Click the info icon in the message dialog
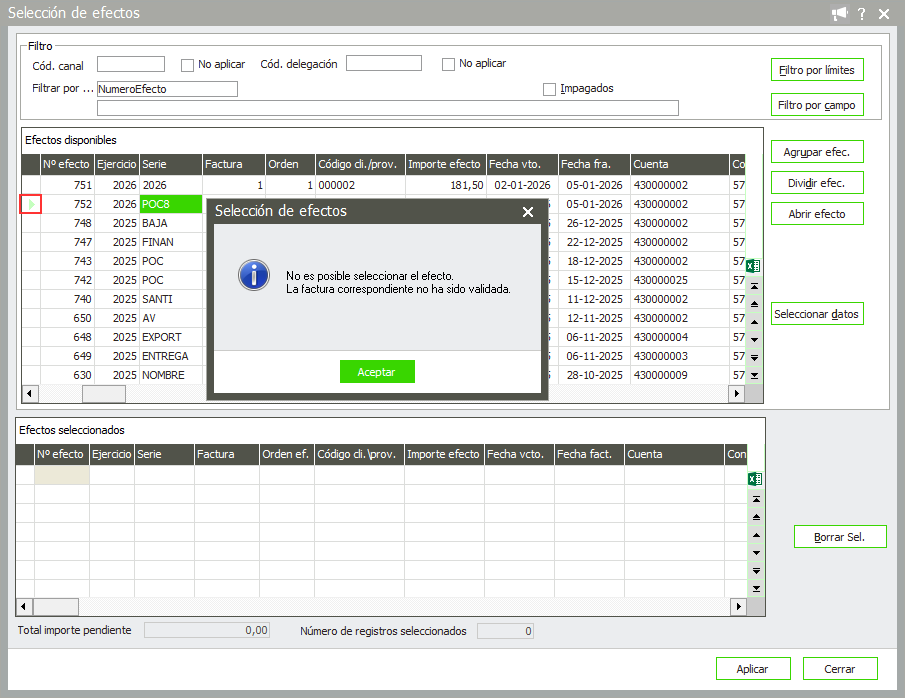Image resolution: width=905 pixels, height=698 pixels. click(x=254, y=275)
